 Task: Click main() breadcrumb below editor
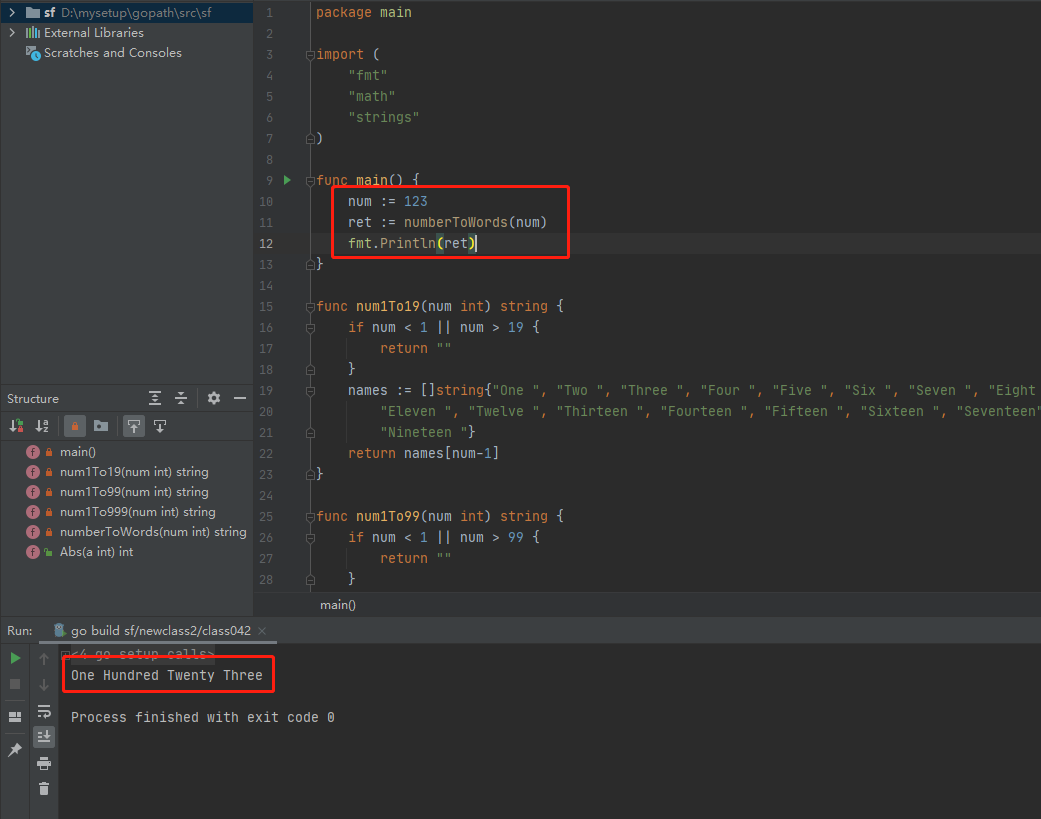338,605
